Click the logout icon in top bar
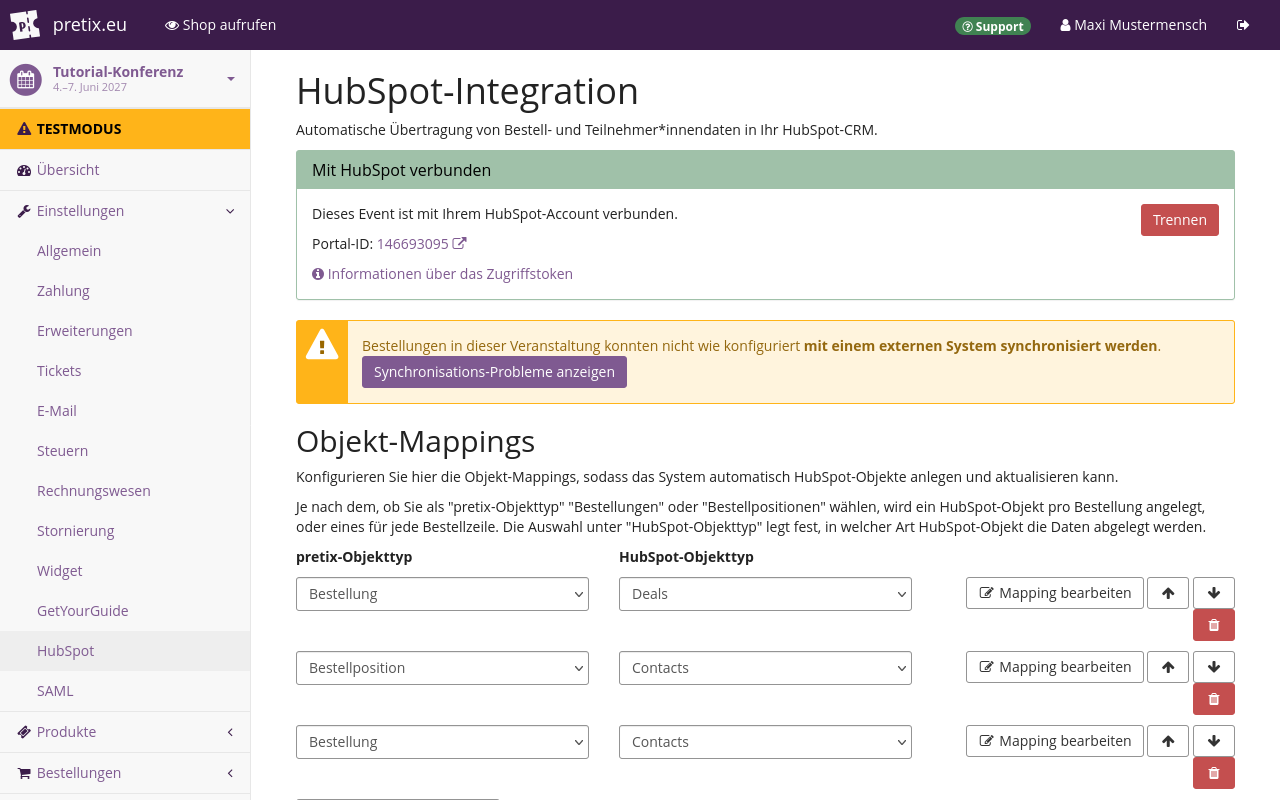Viewport: 1280px width, 800px height. 1243,25
